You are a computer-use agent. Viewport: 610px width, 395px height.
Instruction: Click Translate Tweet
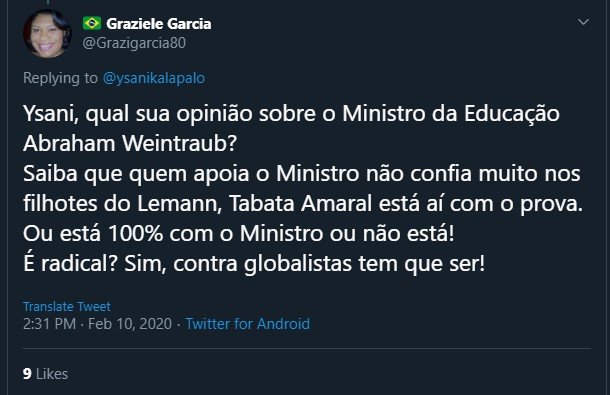67,306
